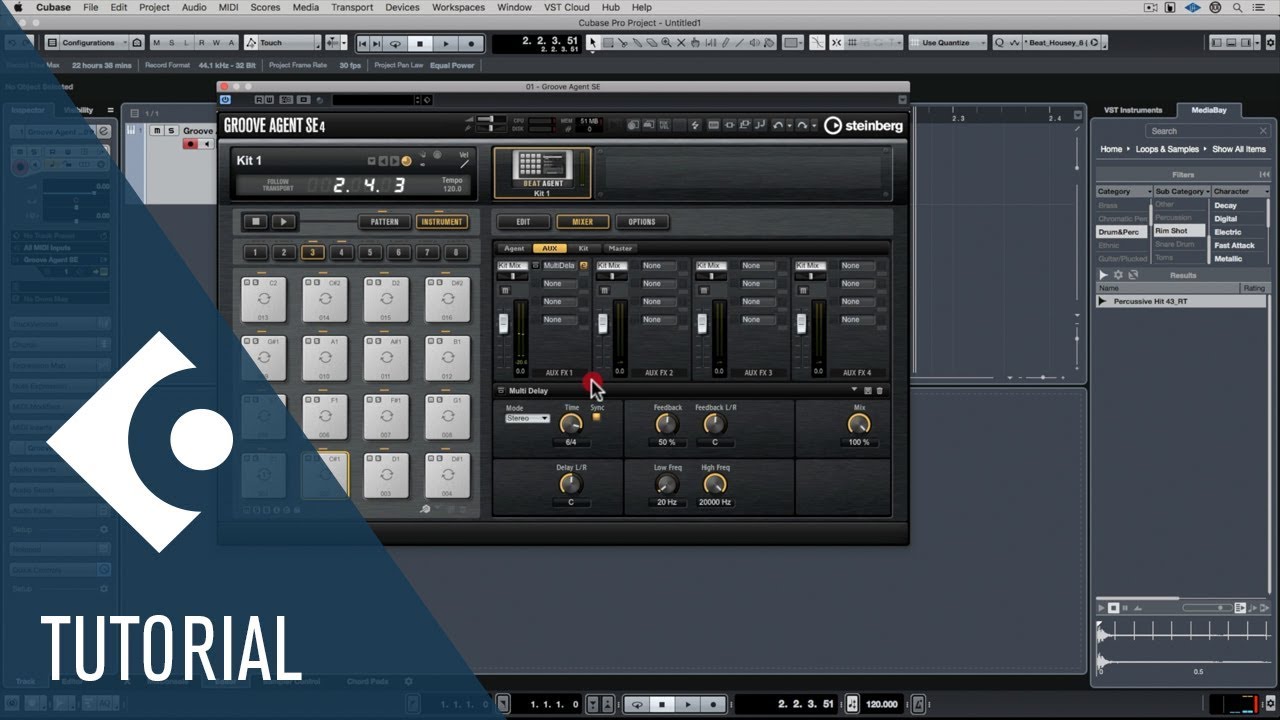1280x720 pixels.
Task: Click the PATTERN button
Action: [x=385, y=222]
